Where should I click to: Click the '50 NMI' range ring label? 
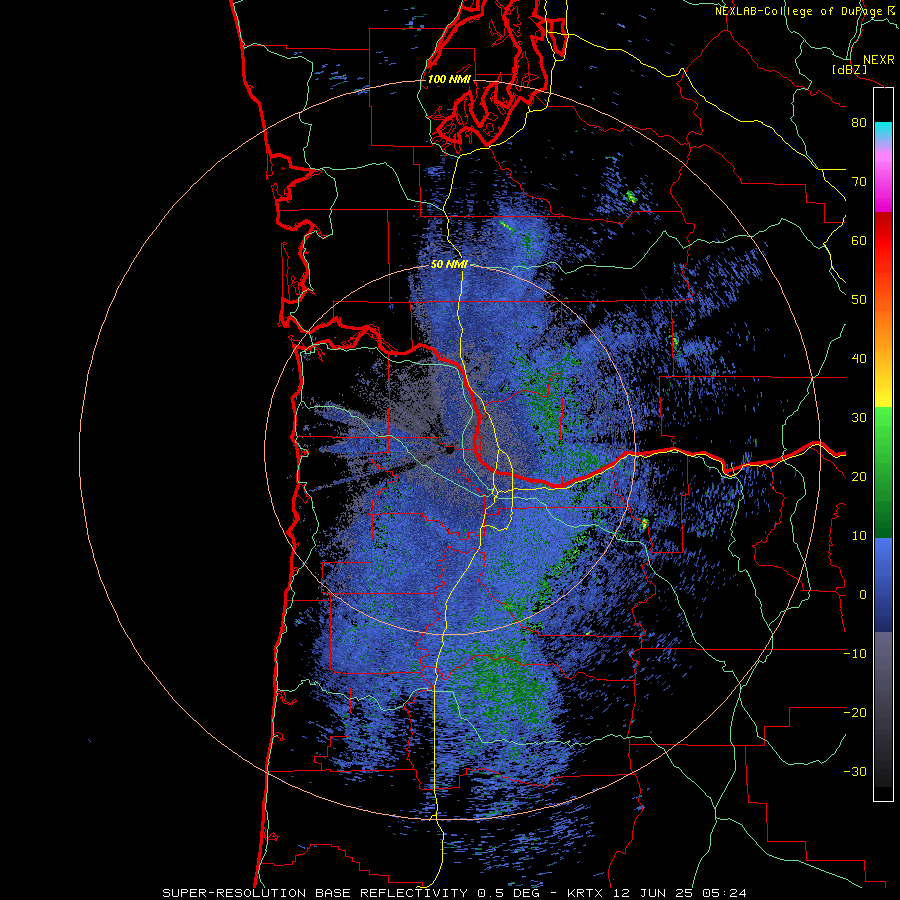pyautogui.click(x=449, y=265)
